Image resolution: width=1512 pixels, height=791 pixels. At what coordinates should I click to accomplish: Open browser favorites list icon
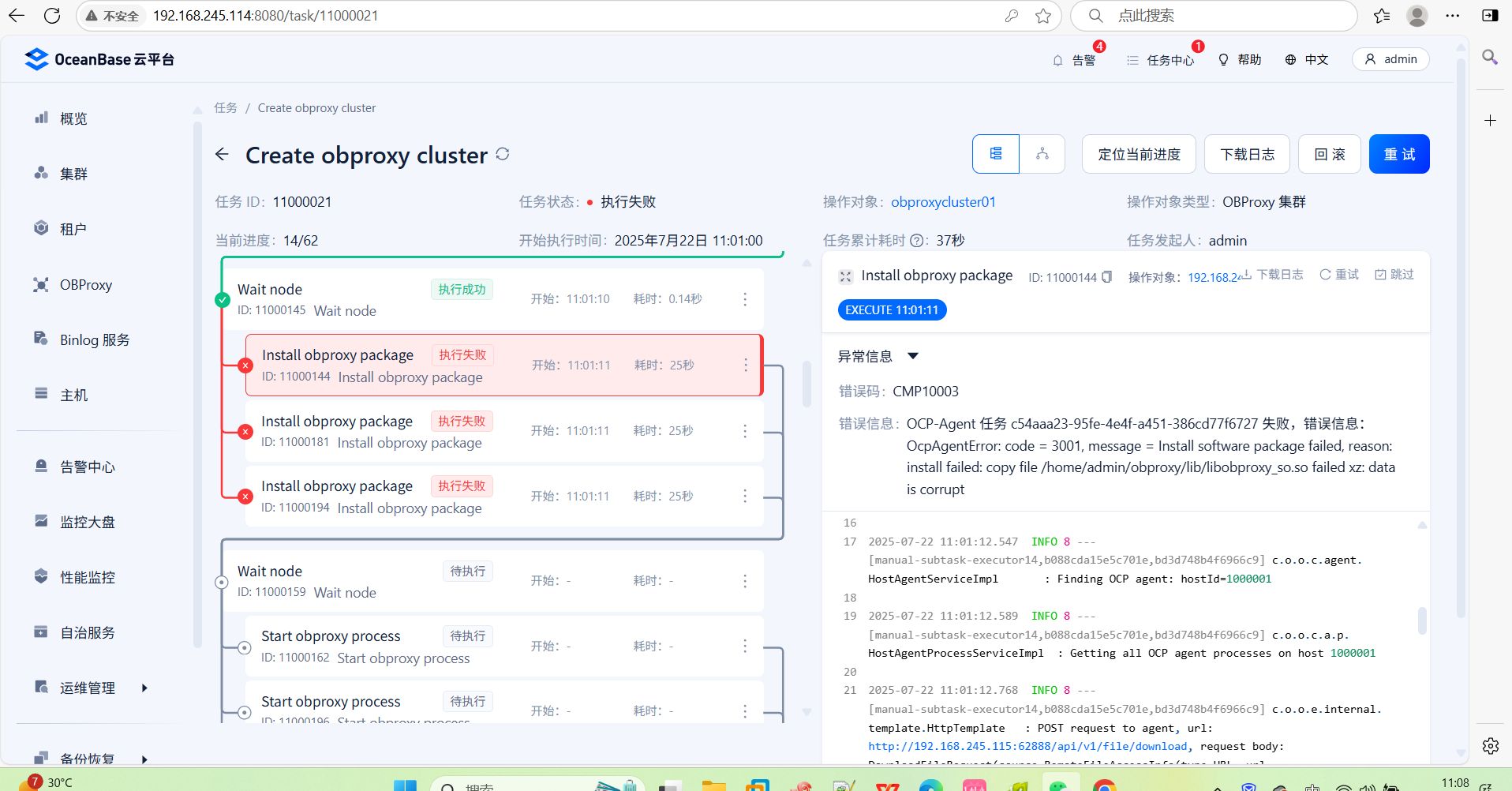point(1381,16)
